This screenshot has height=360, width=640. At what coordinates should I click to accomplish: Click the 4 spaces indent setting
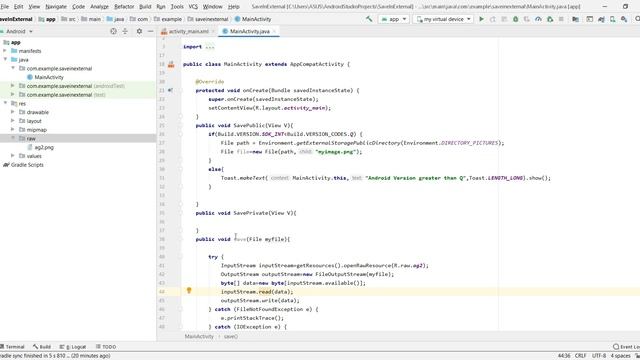click(x=620, y=356)
